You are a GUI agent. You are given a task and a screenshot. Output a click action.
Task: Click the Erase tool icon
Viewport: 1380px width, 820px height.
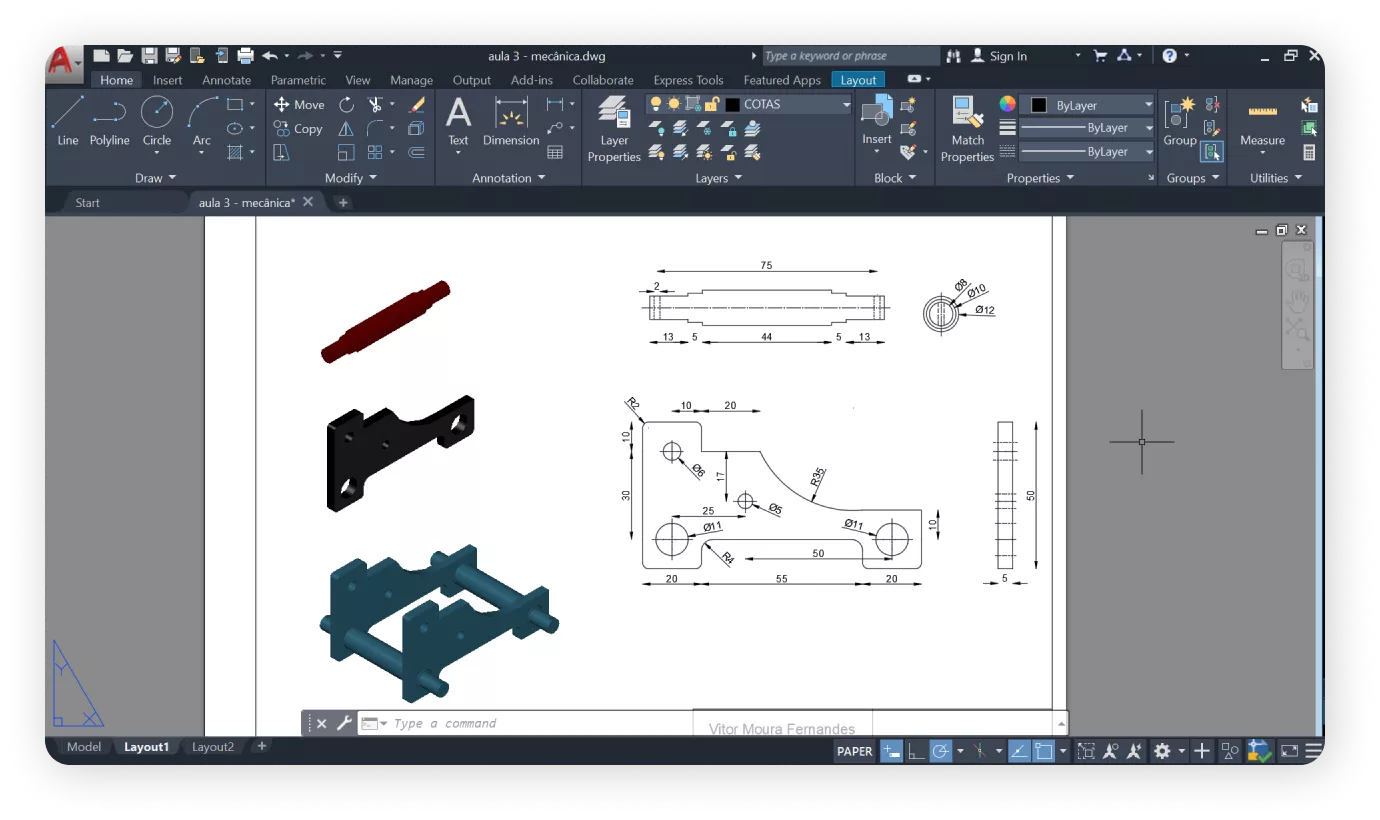pos(418,104)
